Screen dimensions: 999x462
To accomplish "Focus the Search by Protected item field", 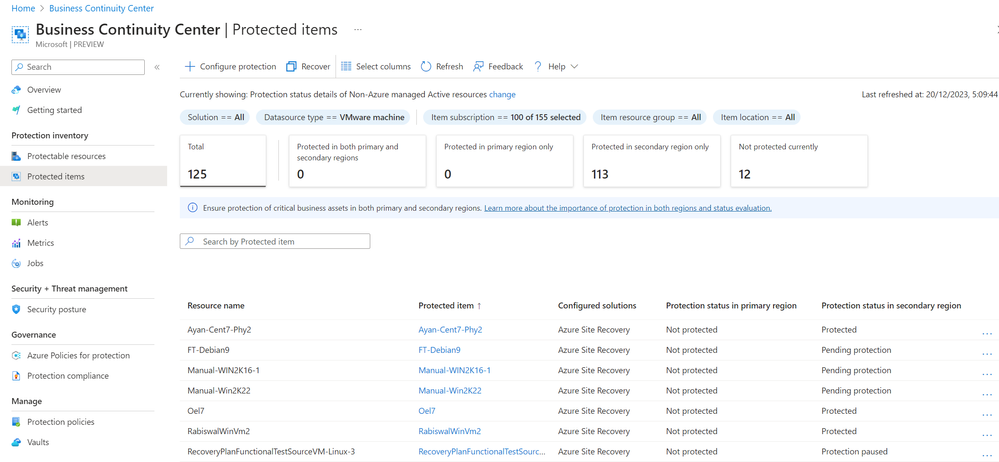I will click(x=275, y=242).
